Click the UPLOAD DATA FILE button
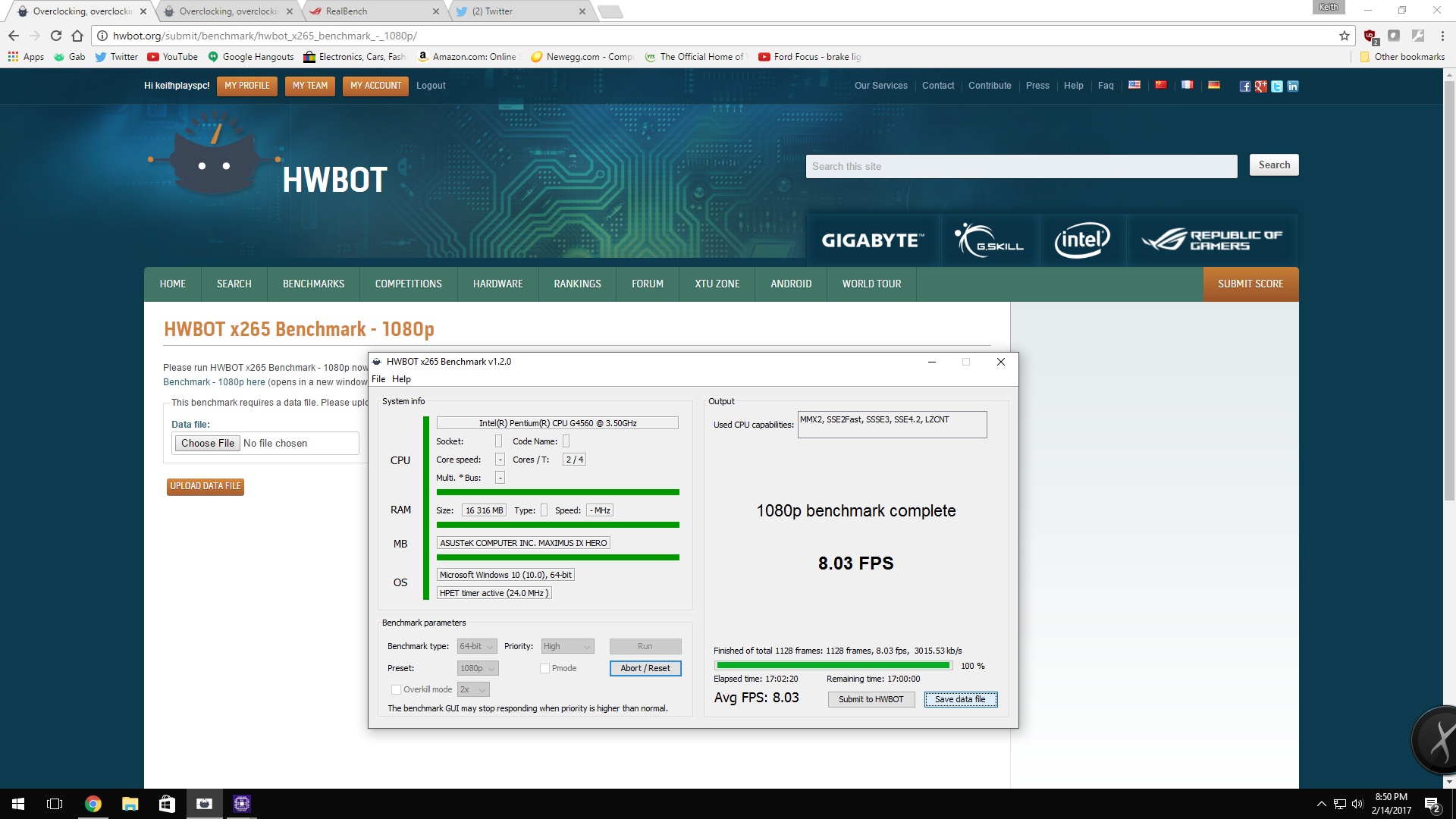The height and width of the screenshot is (819, 1456). (x=205, y=486)
